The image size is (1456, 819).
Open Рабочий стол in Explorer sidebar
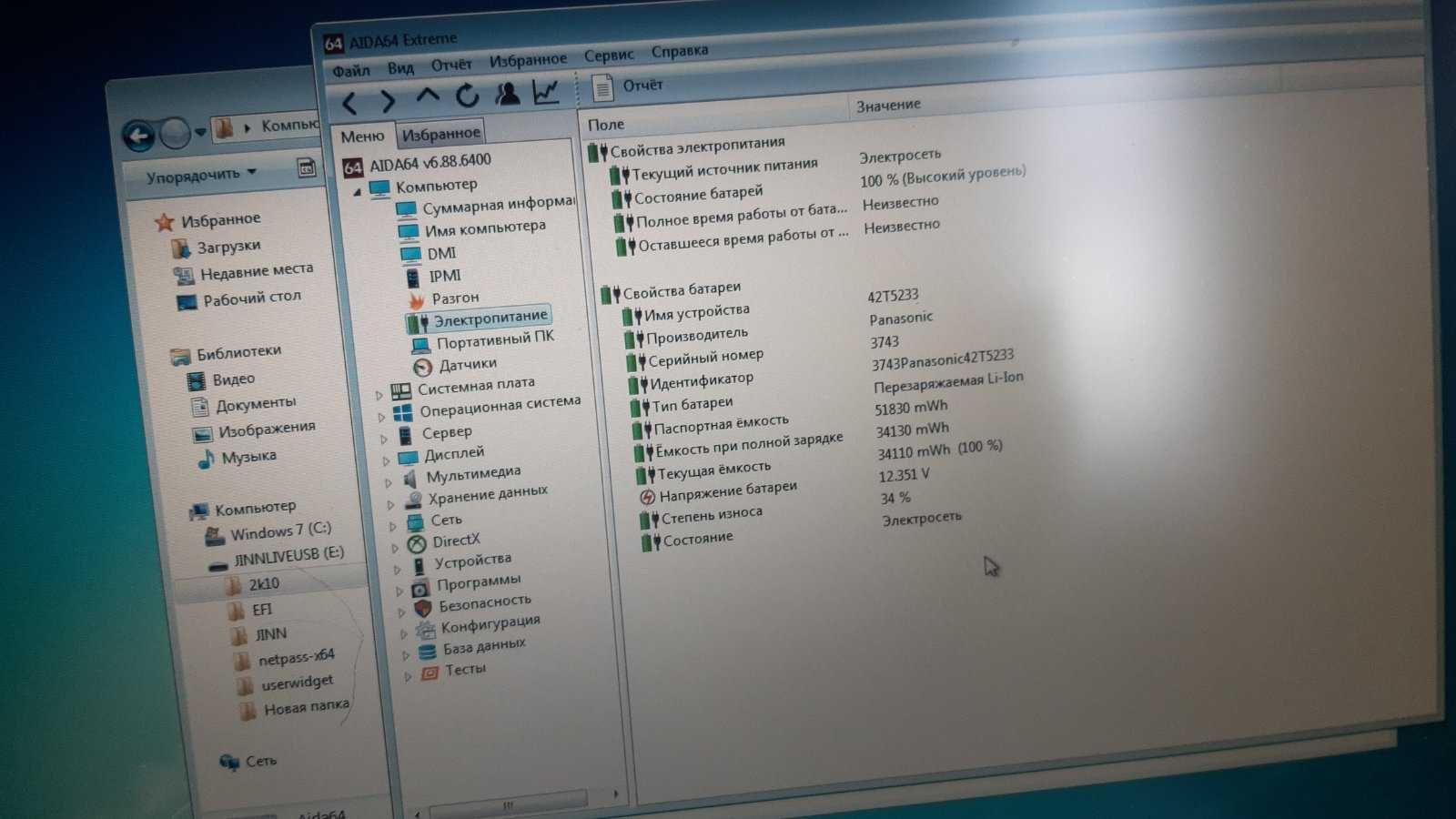click(x=239, y=299)
